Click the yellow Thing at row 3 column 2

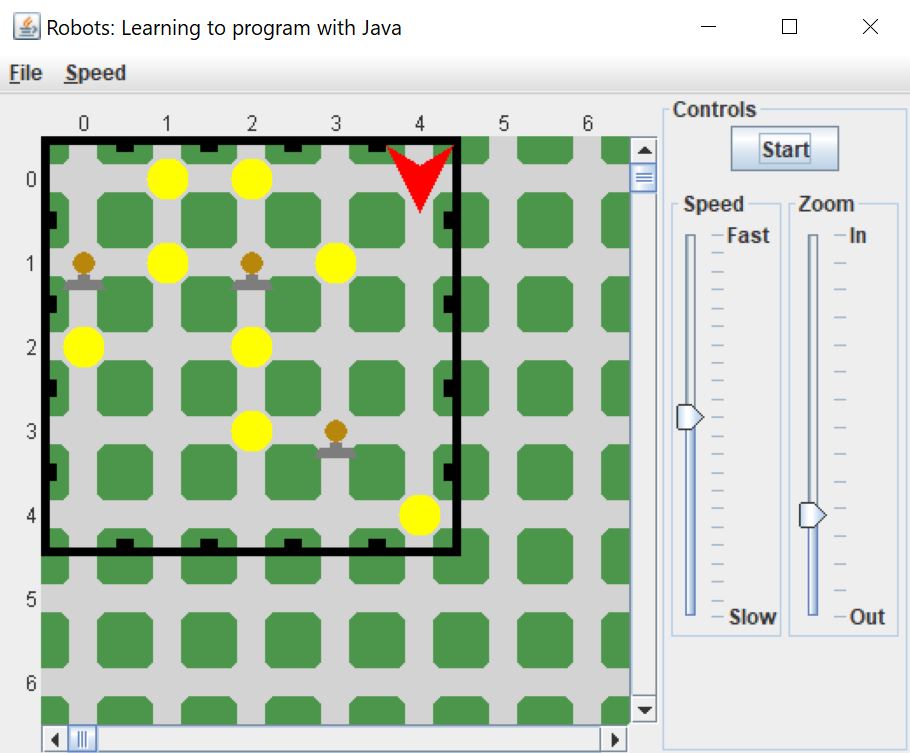(251, 431)
